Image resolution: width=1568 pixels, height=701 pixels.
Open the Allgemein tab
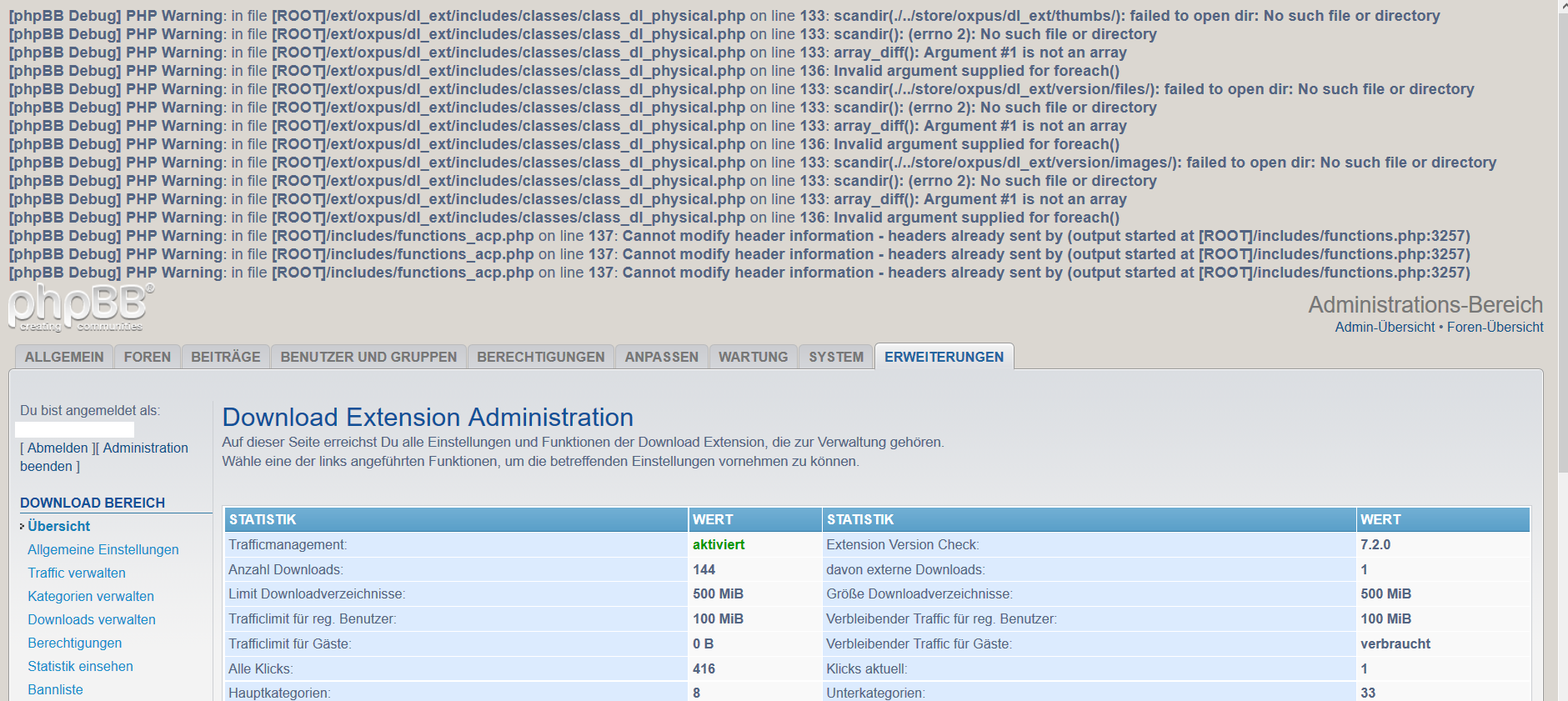tap(64, 357)
